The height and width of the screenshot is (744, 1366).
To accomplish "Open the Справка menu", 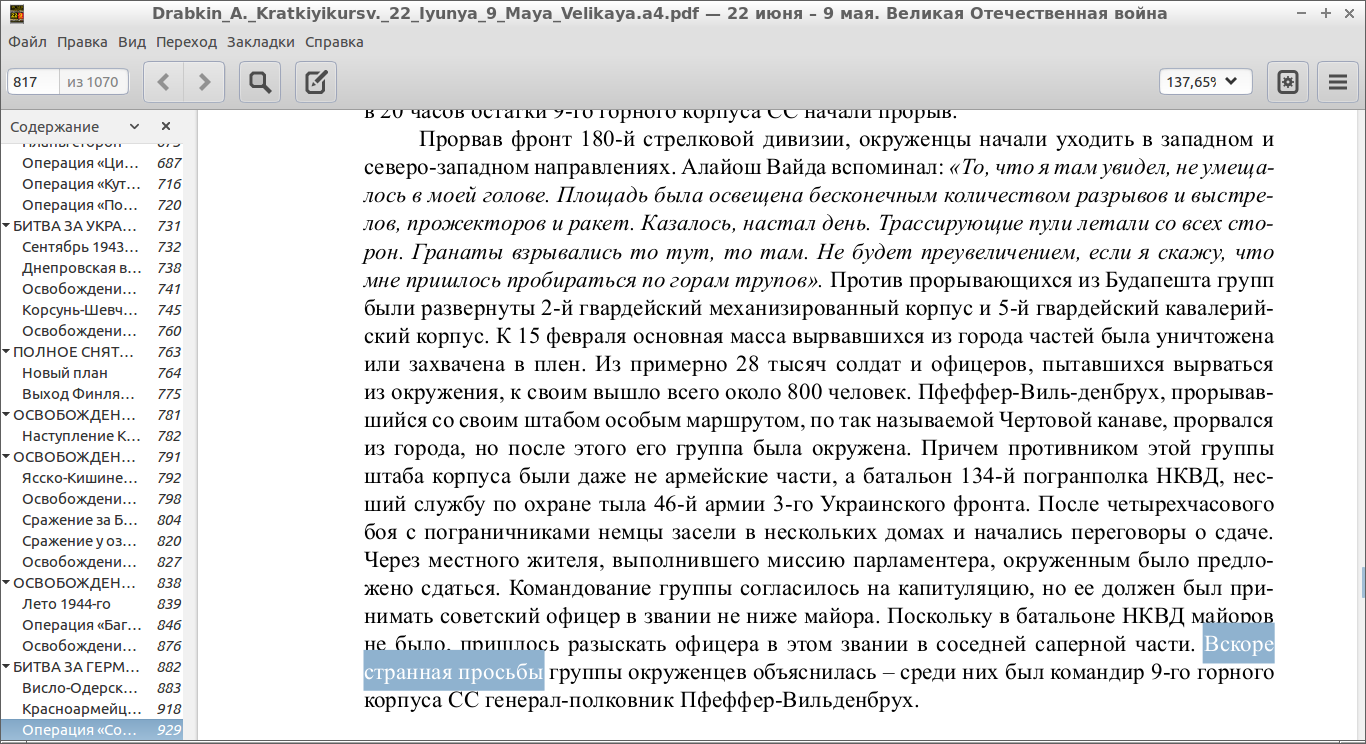I will click(x=334, y=42).
